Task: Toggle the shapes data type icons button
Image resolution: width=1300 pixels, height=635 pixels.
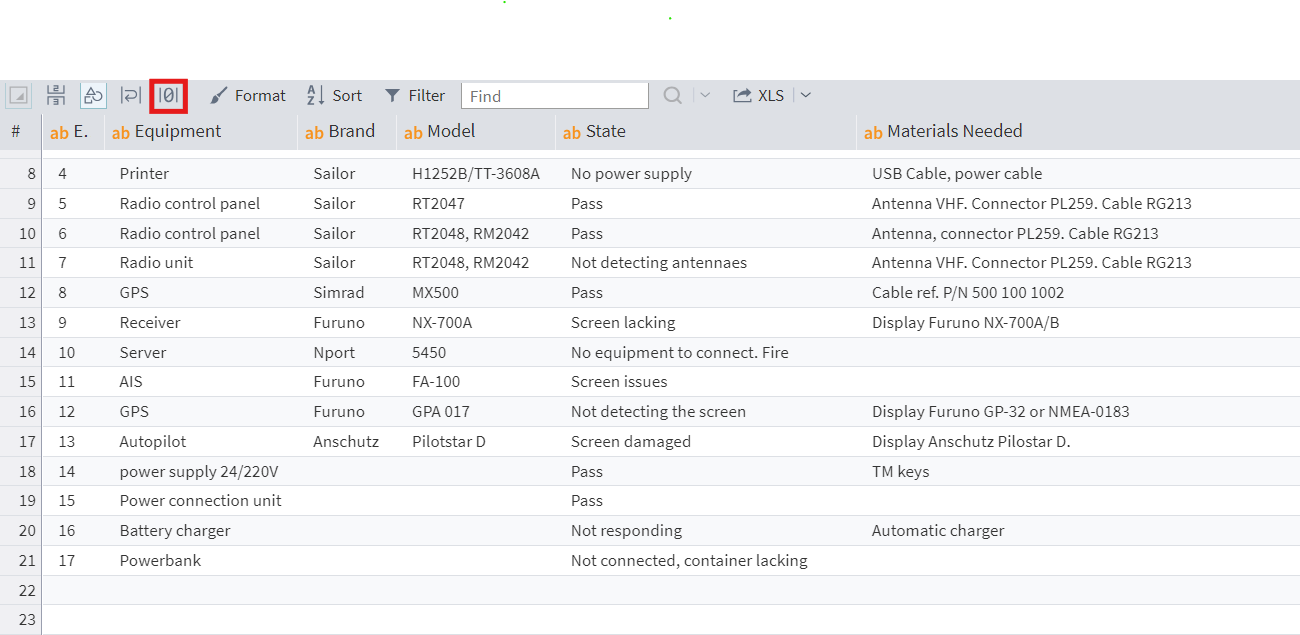Action: (x=93, y=96)
